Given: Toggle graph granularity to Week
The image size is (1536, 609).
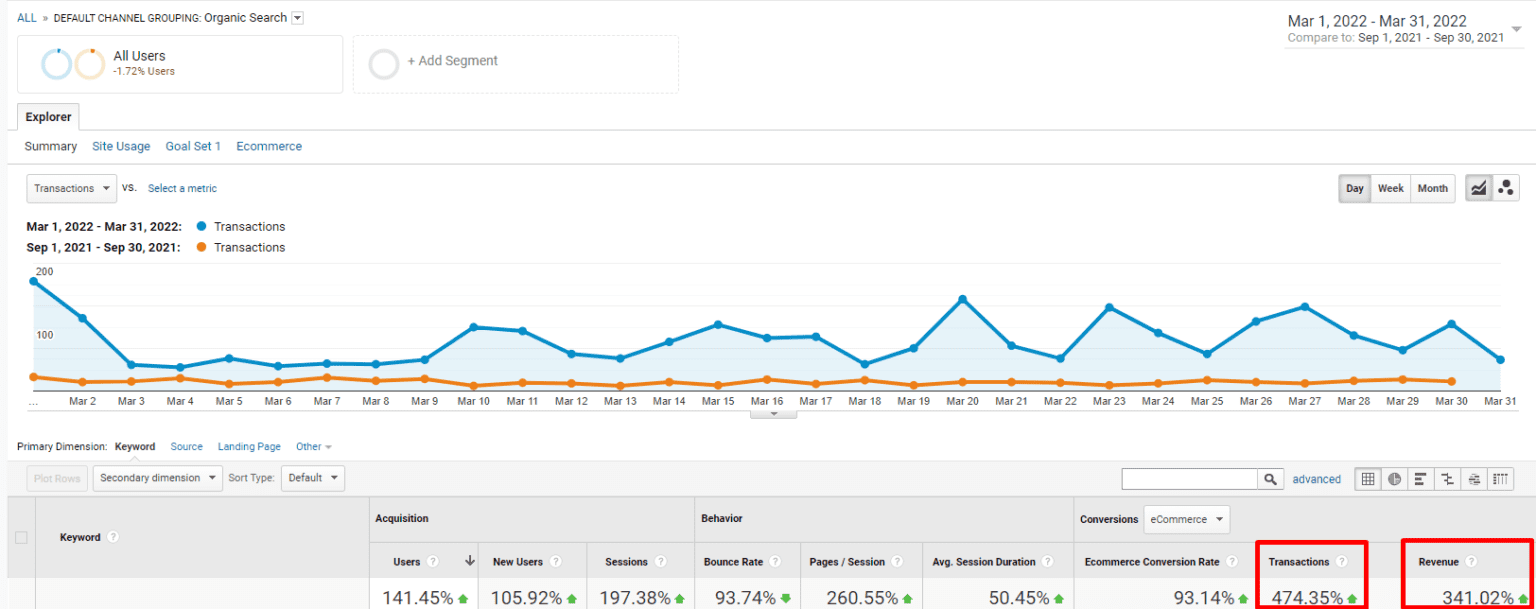Looking at the screenshot, I should point(1391,188).
